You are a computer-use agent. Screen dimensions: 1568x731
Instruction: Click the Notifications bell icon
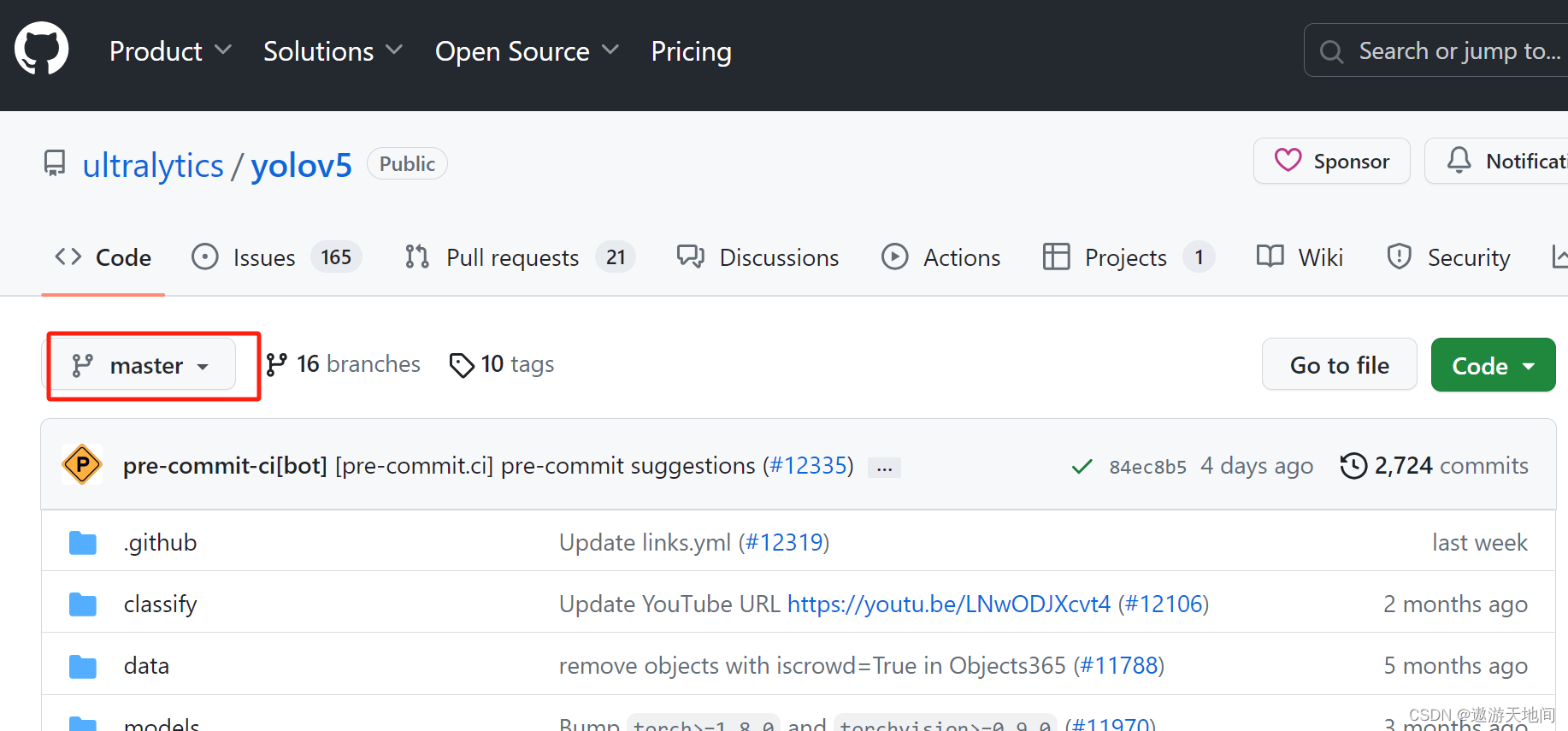(1459, 160)
